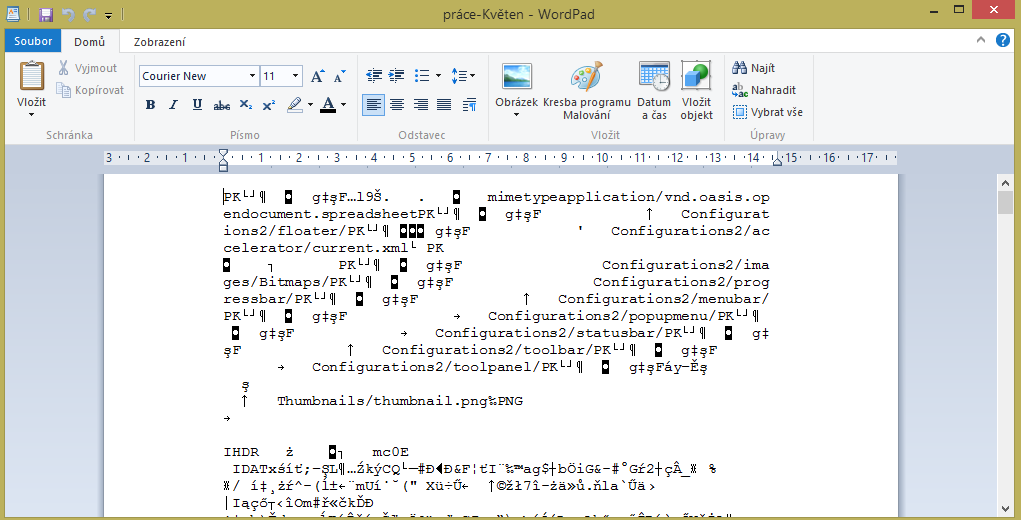Click the Undo arrow in title bar
The width and height of the screenshot is (1021, 520).
(68, 14)
